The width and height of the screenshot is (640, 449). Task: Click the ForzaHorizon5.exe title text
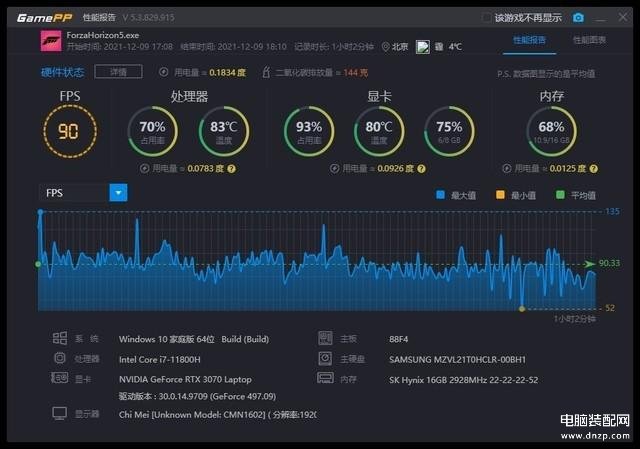pos(103,35)
